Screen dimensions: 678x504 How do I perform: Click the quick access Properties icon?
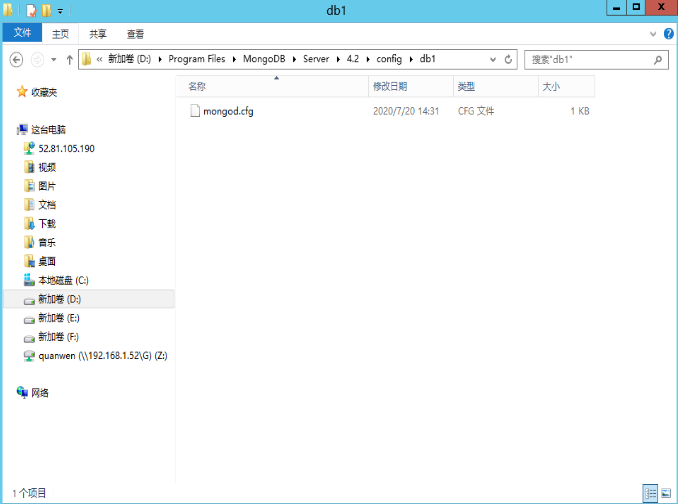pos(31,10)
